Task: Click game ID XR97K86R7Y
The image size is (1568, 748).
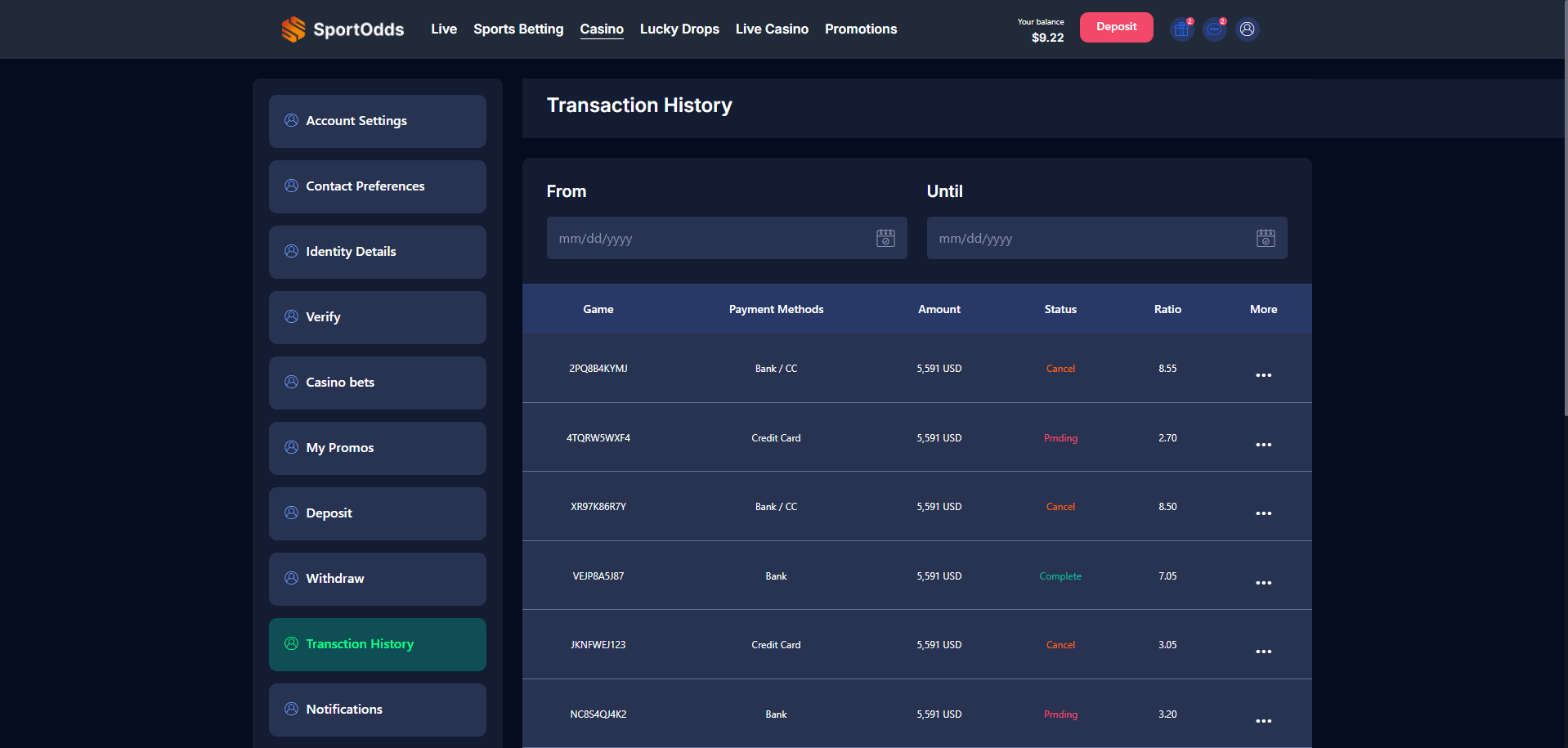Action: coord(598,507)
